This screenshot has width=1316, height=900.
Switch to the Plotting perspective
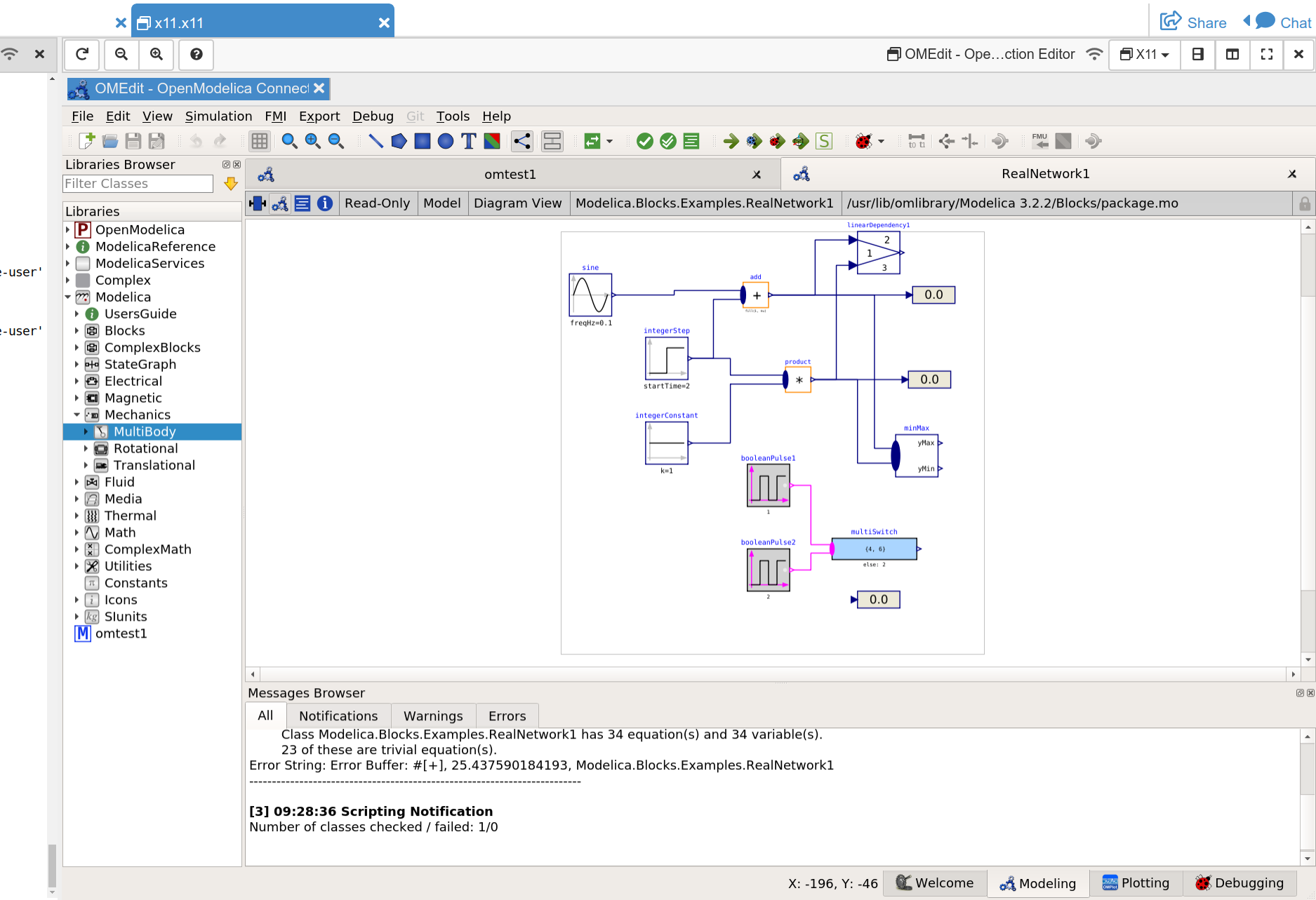(x=1135, y=883)
